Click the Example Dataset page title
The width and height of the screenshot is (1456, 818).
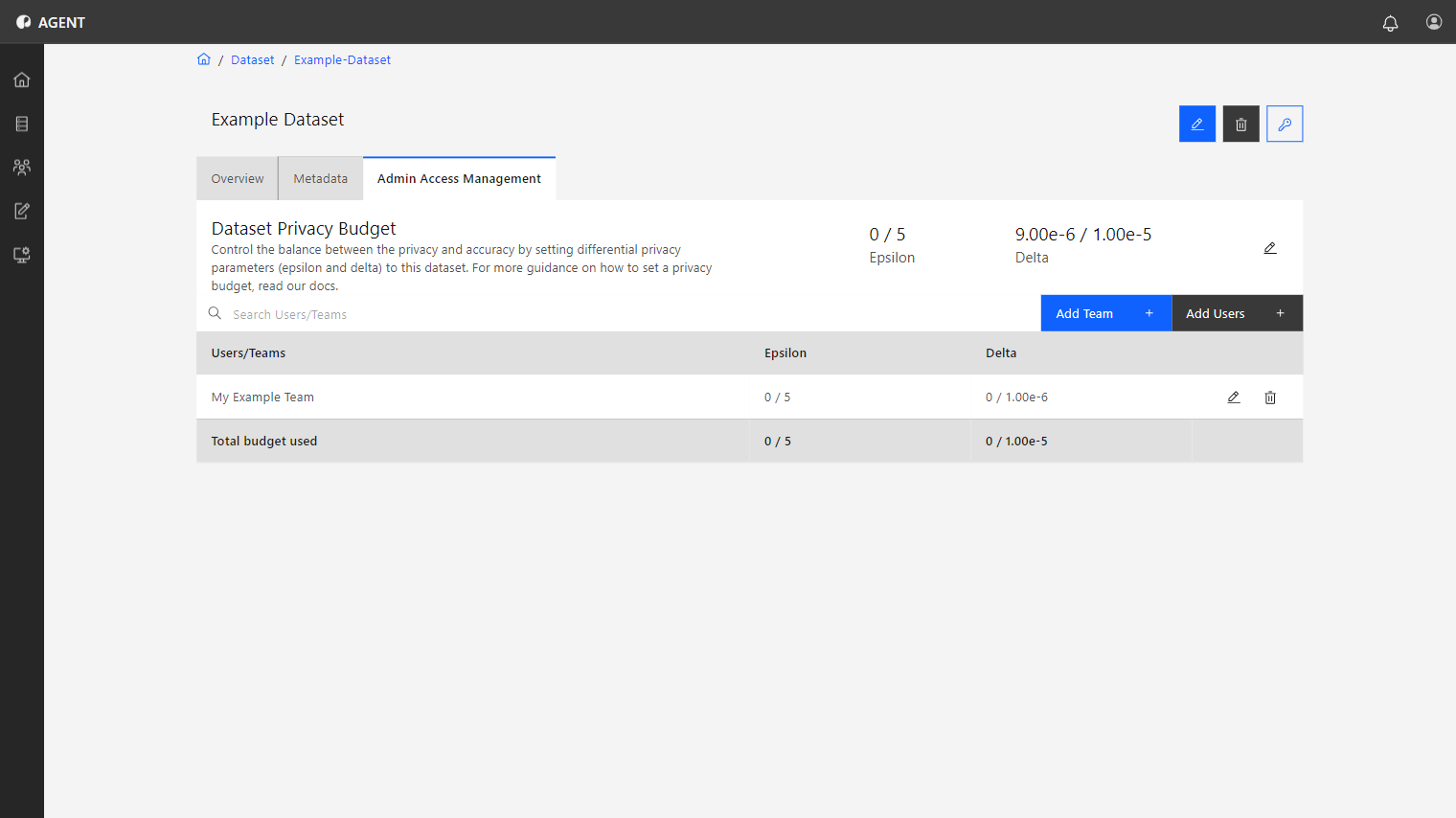278,120
